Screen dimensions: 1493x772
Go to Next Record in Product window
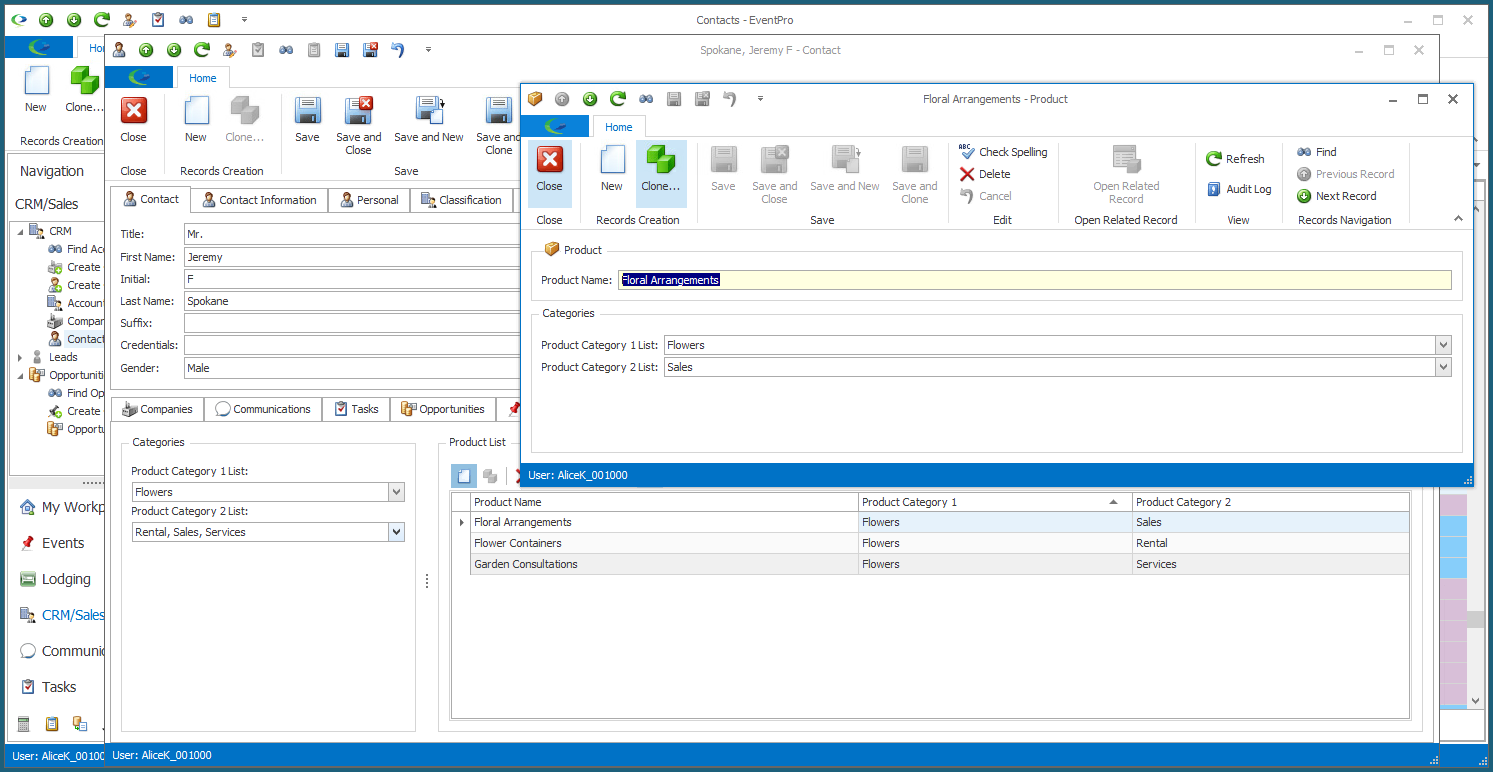(1337, 196)
